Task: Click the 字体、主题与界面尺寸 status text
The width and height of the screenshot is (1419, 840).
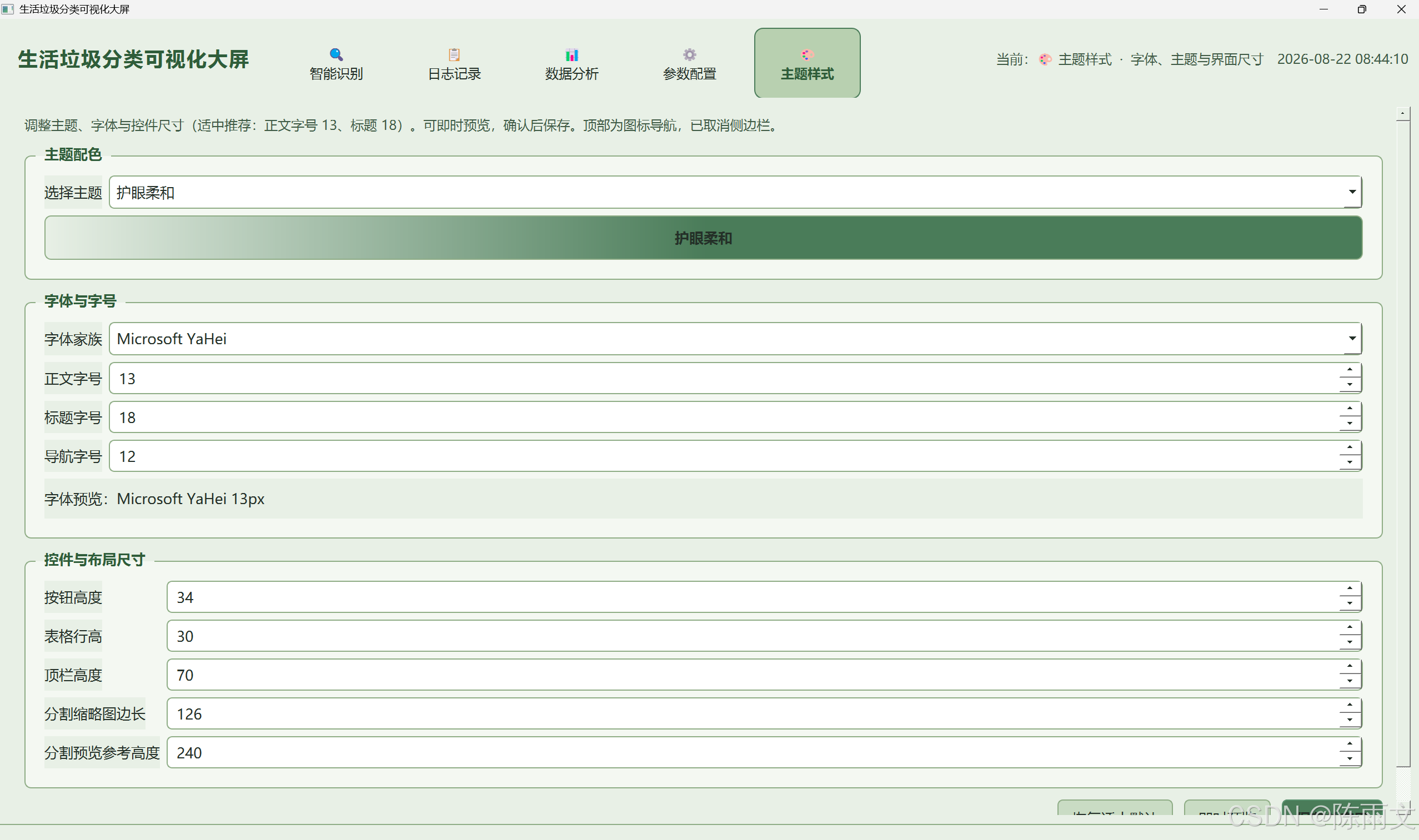Action: tap(1196, 59)
